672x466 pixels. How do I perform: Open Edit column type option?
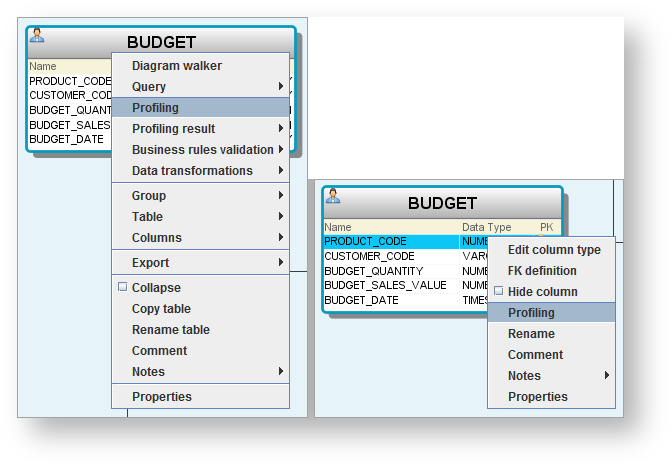pos(552,250)
